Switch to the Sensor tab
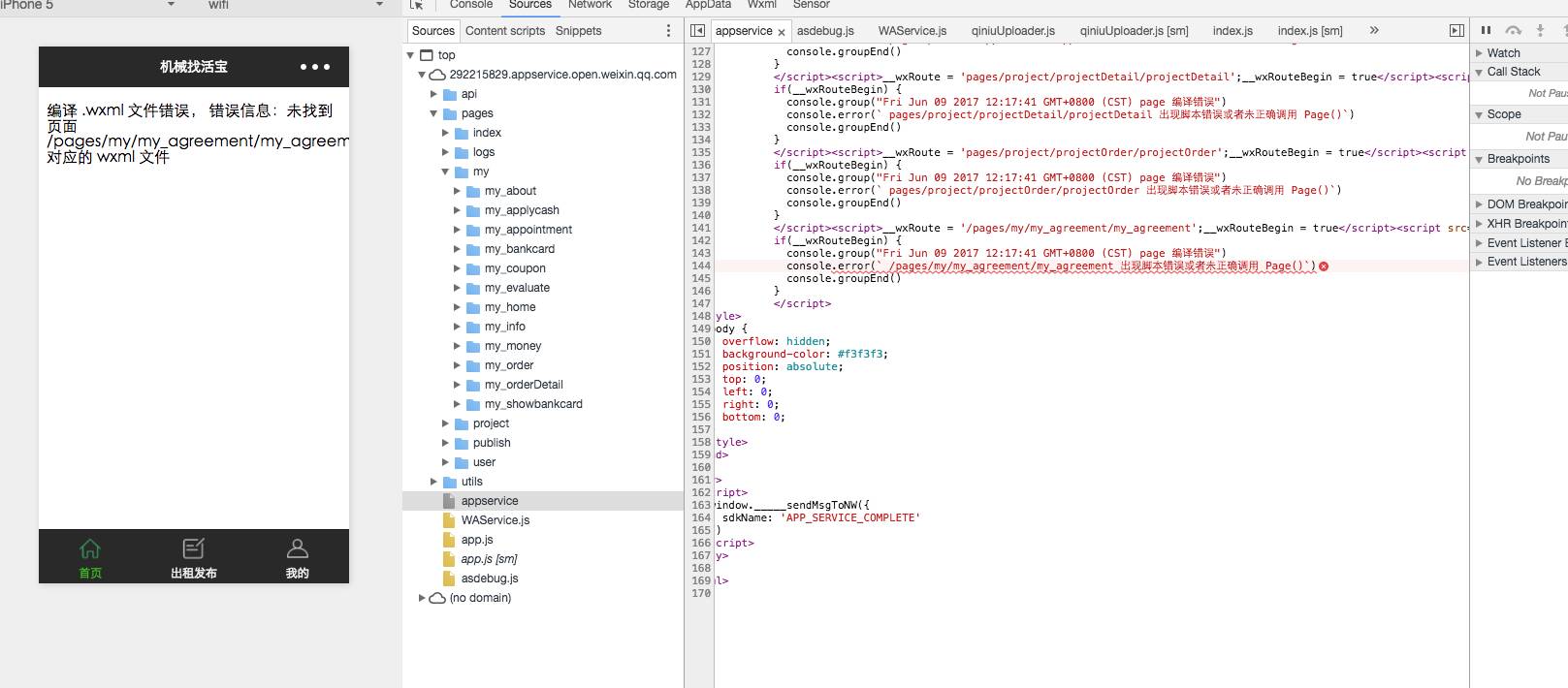Viewport: 1568px width, 688px height. 811,5
